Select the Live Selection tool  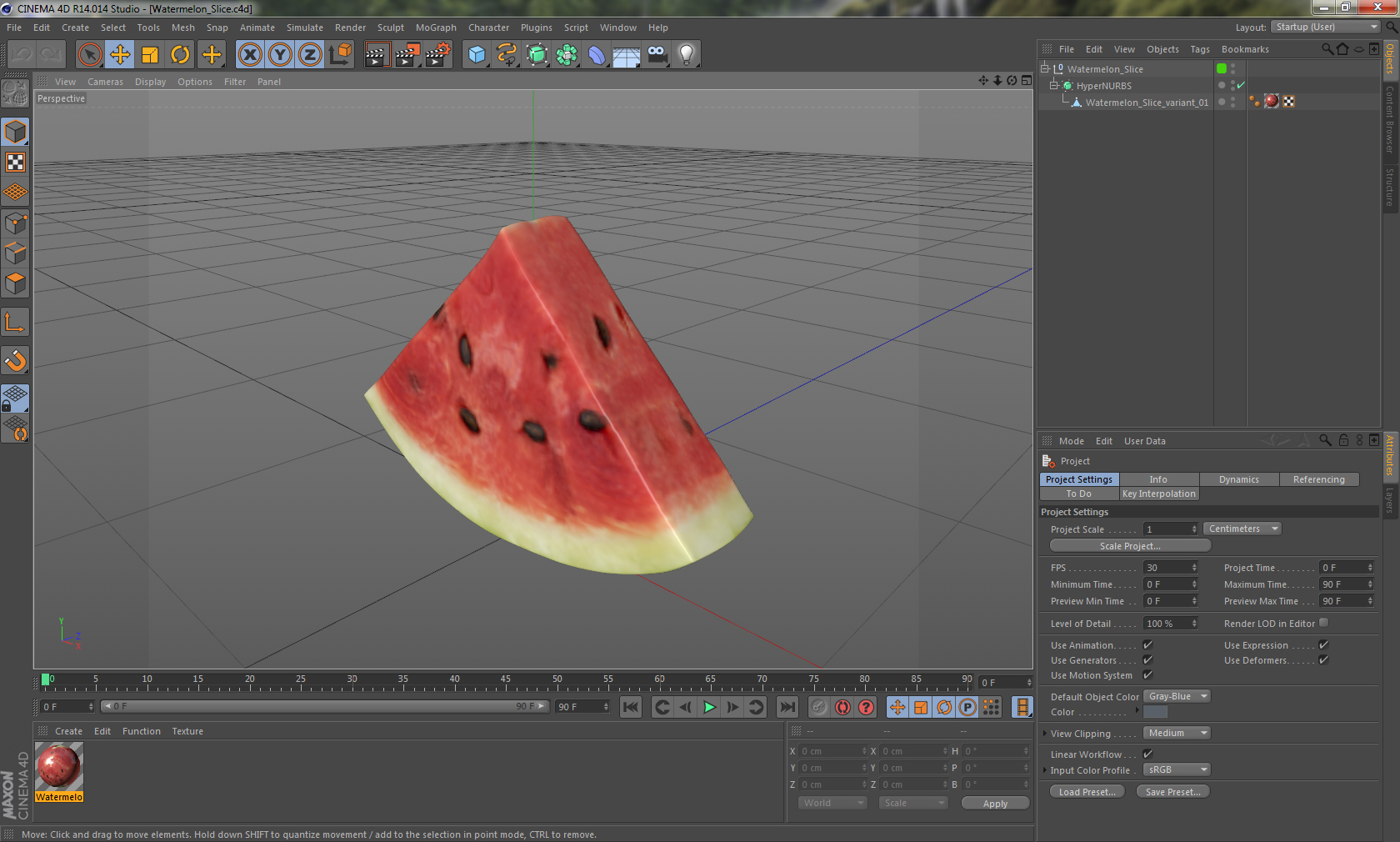point(89,55)
